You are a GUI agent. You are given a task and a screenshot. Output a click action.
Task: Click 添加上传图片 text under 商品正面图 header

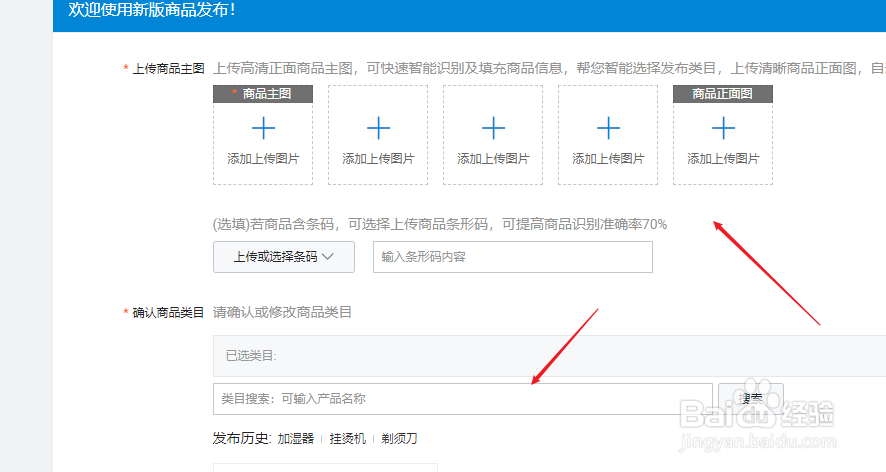pos(723,159)
